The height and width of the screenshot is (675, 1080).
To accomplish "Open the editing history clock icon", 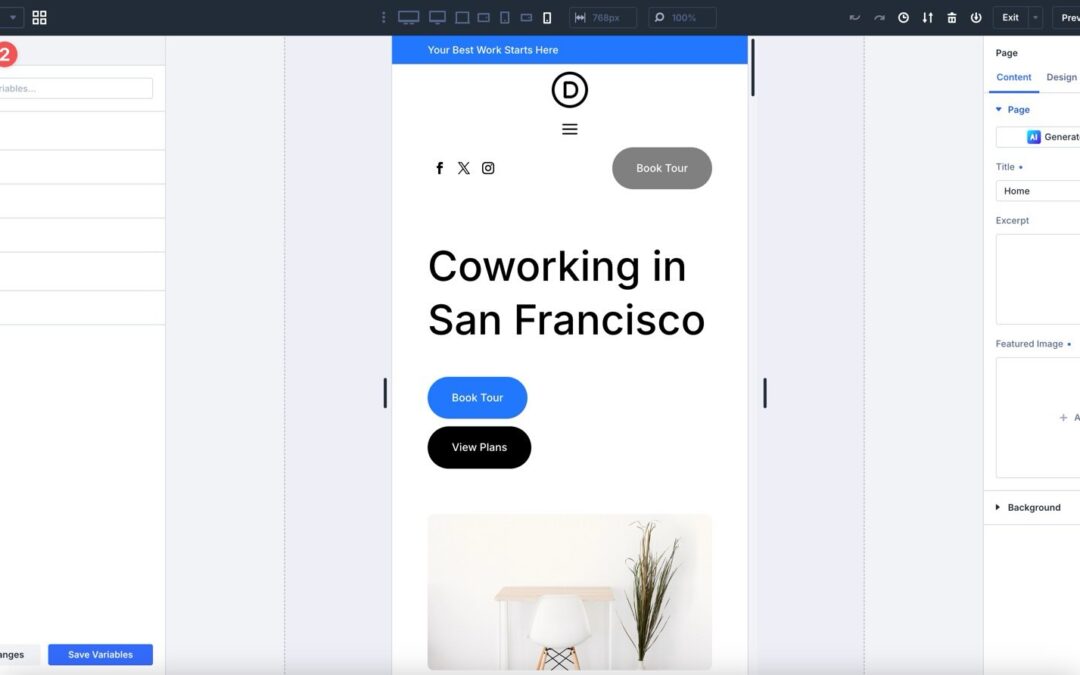I will tap(903, 17).
